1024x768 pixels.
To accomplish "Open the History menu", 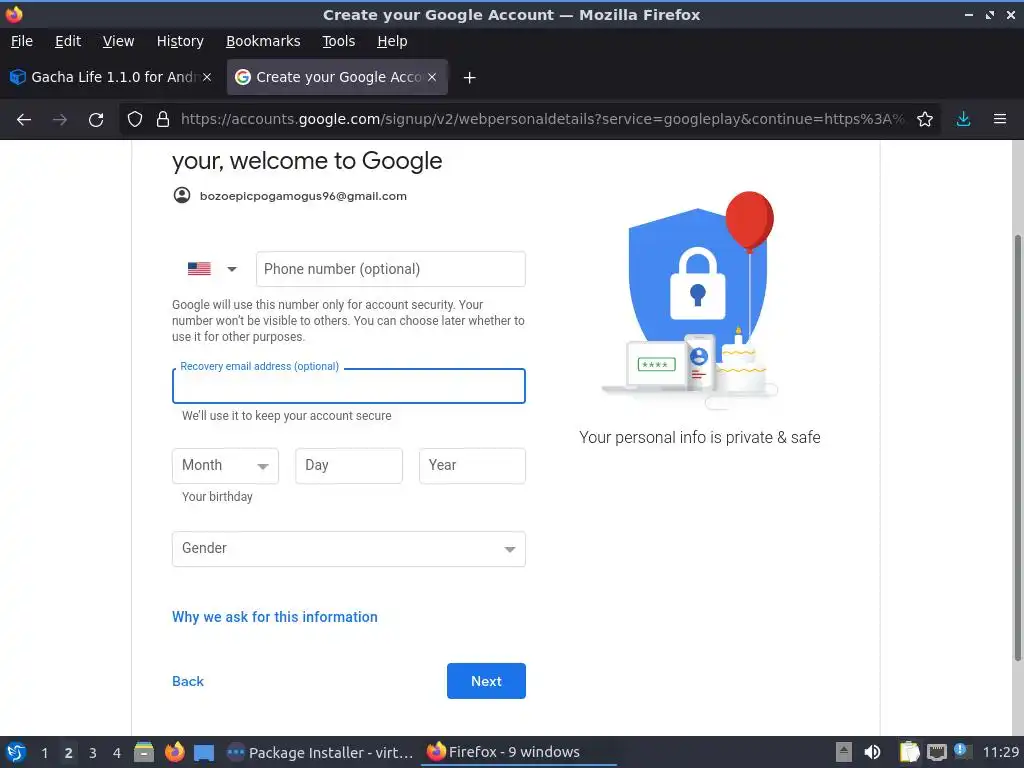I will coord(180,41).
